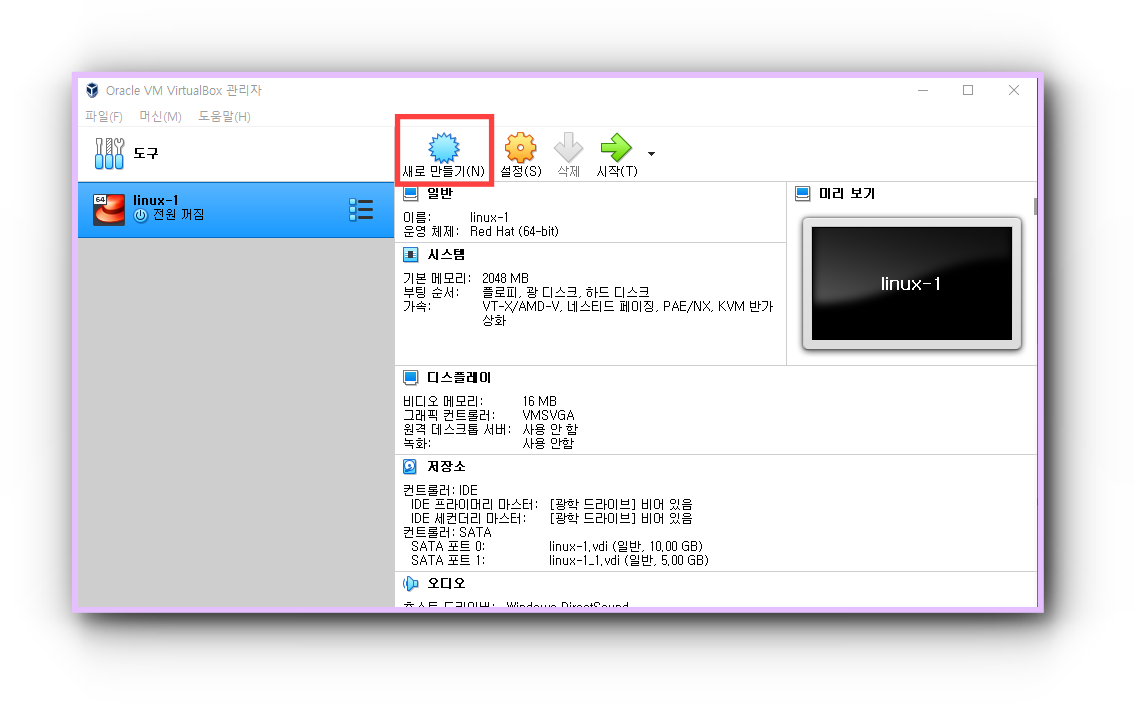The image size is (1134, 703).
Task: Open the 디스플레이 settings header link
Action: pyautogui.click(x=459, y=378)
